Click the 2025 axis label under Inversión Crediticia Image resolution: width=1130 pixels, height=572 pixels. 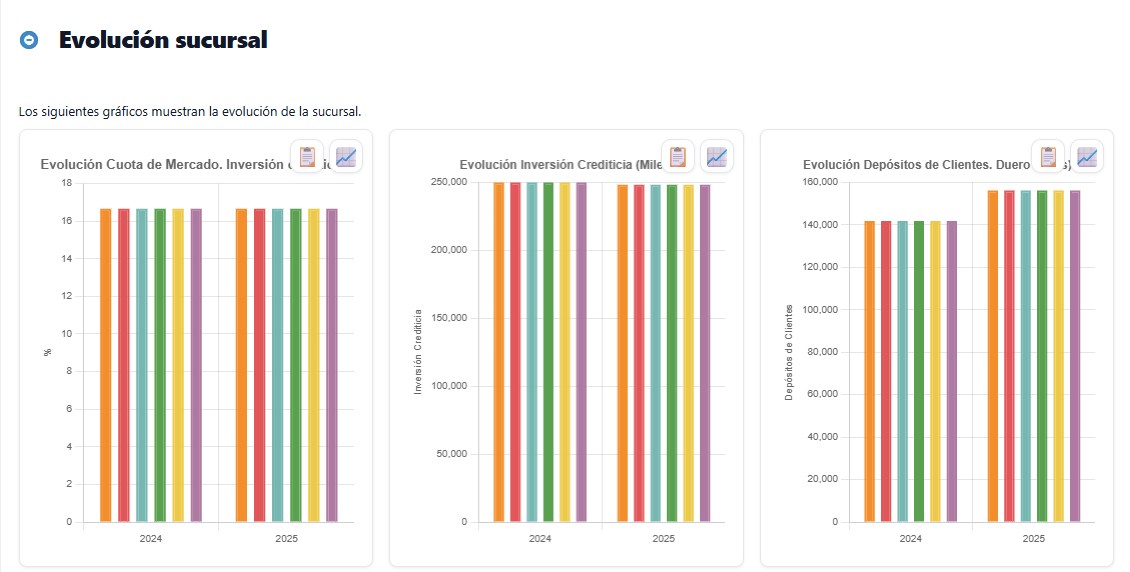pos(664,539)
